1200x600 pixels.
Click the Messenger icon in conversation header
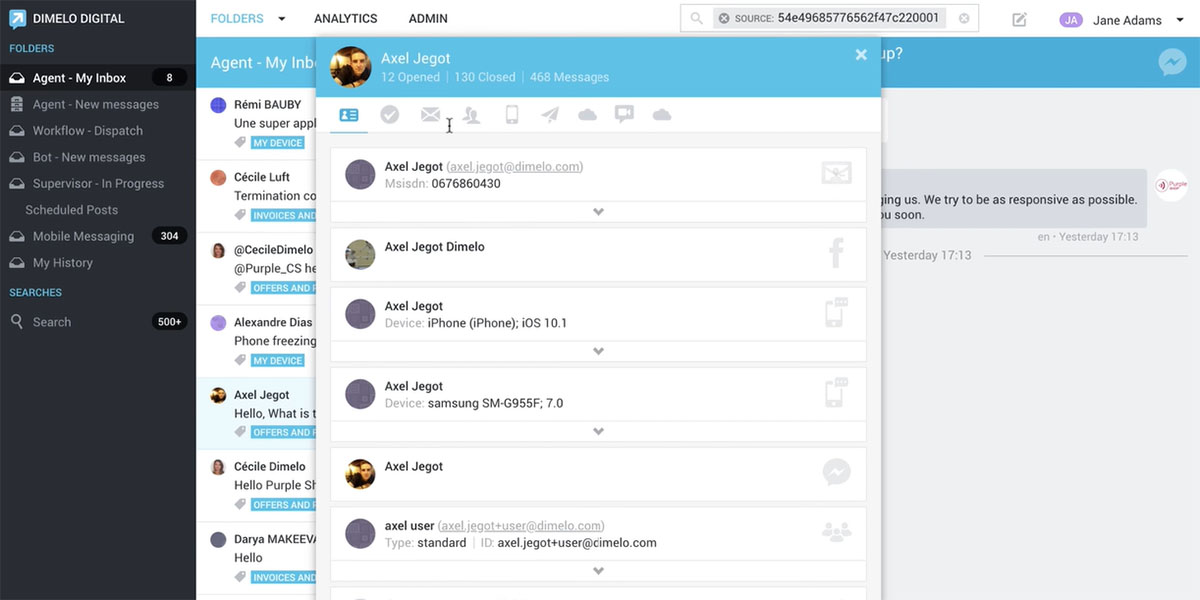point(1172,62)
